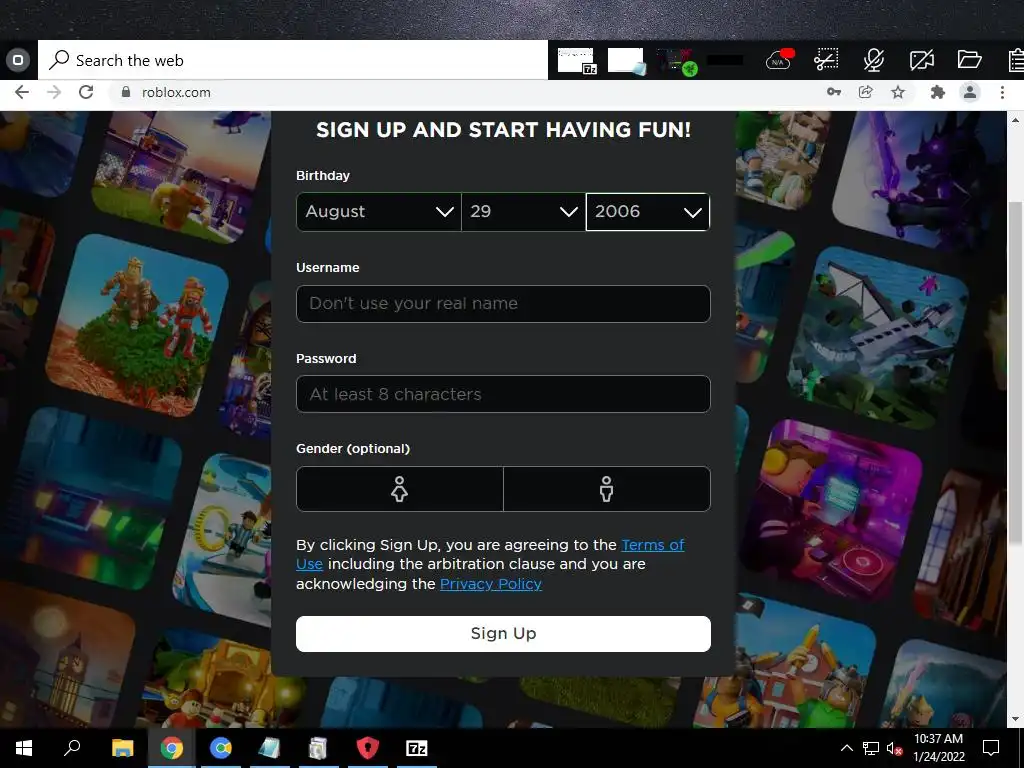
Task: Click the square stop button beside search
Action: click(18, 60)
